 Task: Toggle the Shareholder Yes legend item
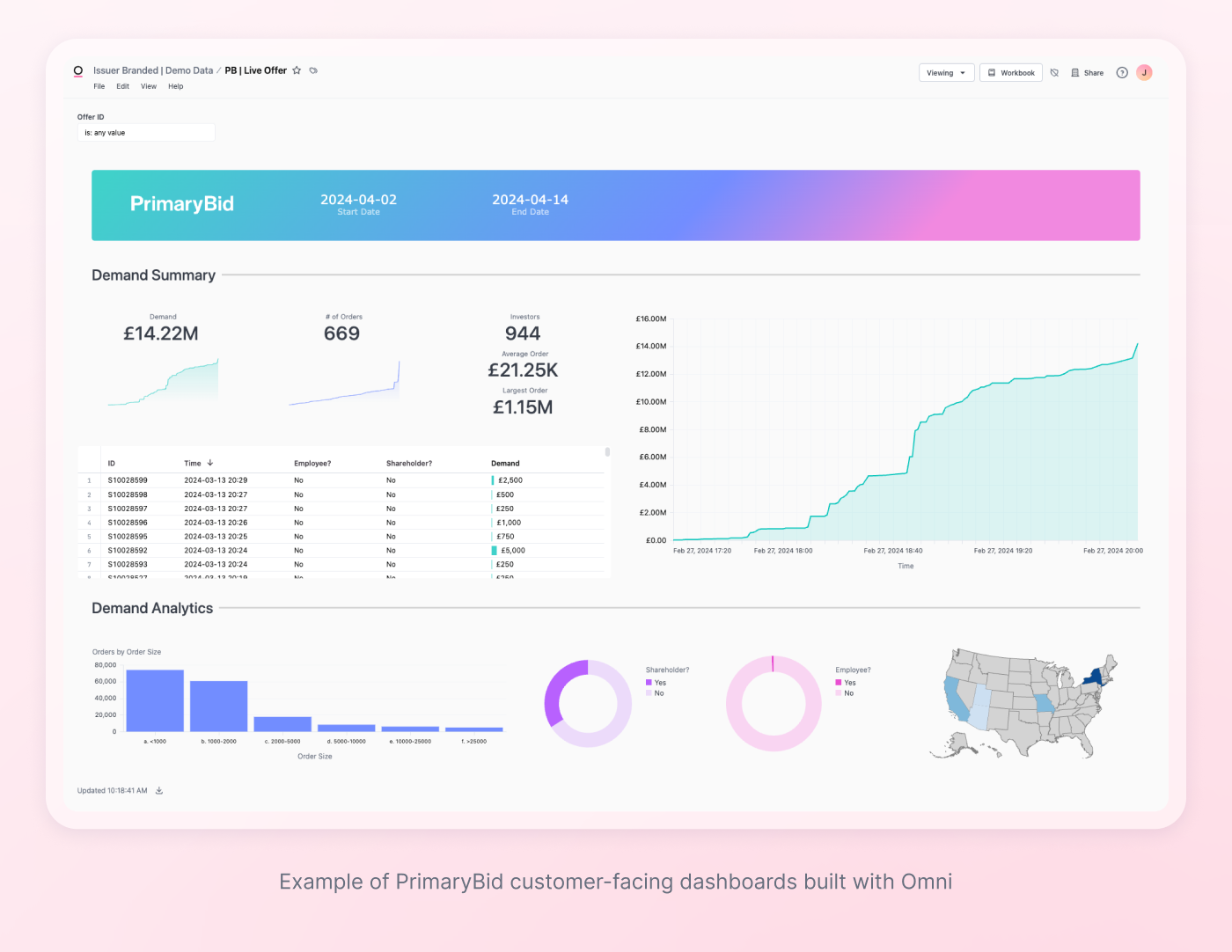655,683
